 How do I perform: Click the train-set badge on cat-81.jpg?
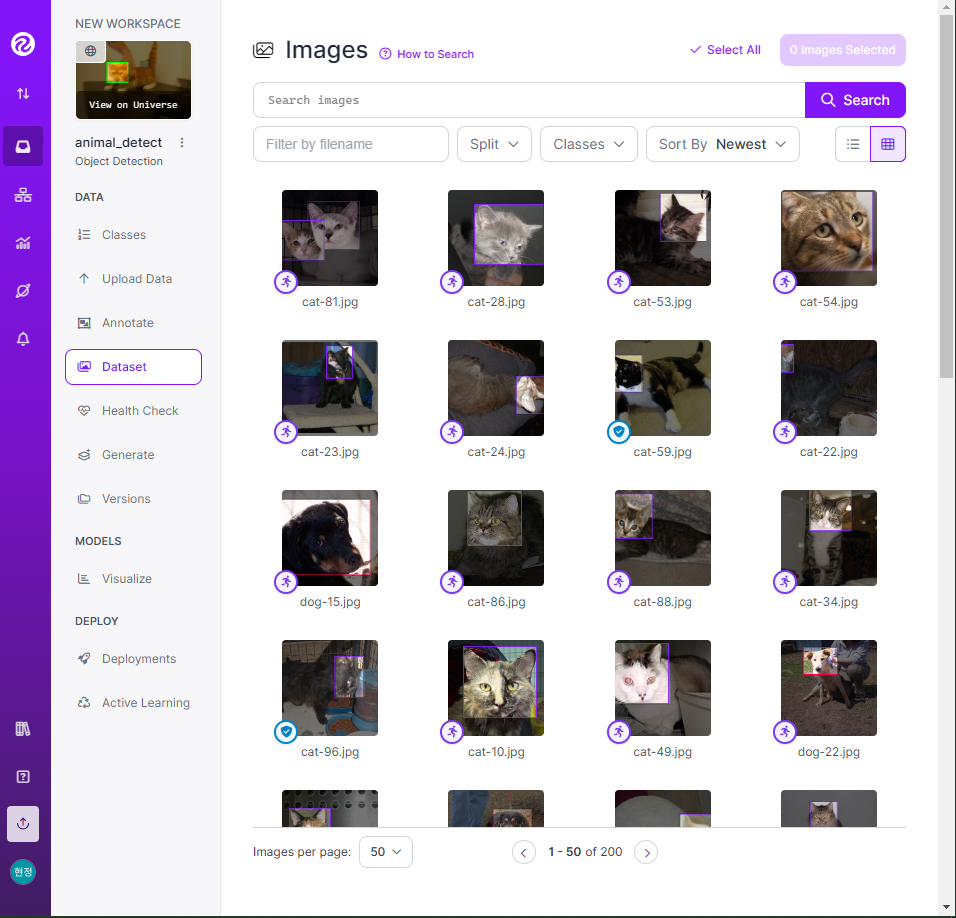[x=286, y=282]
